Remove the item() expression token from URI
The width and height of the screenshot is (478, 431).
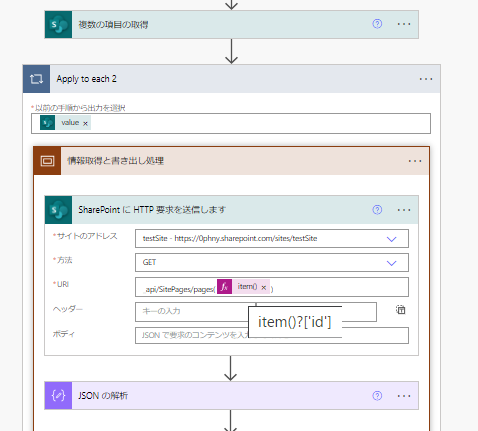pos(264,287)
